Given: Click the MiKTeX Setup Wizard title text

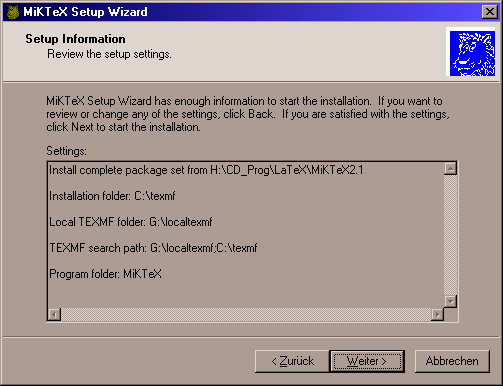Looking at the screenshot, I should pyautogui.click(x=85, y=12).
